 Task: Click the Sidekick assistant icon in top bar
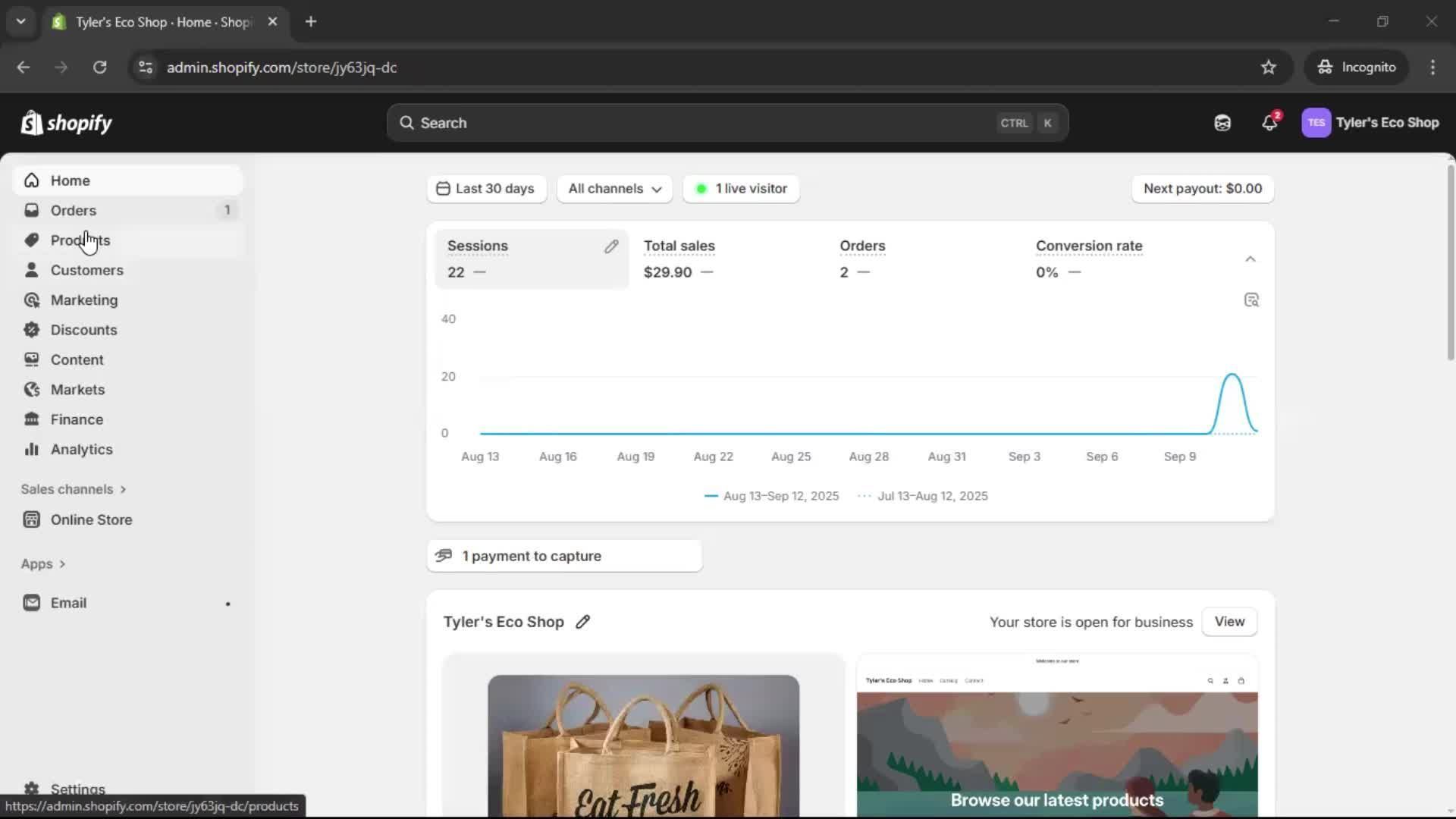pos(1222,123)
